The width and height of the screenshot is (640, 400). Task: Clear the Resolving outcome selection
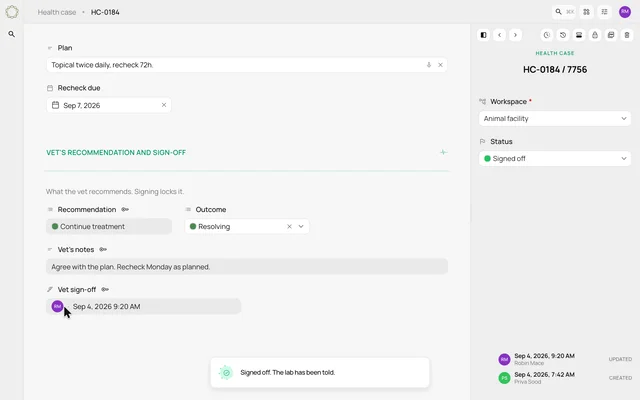tap(289, 227)
